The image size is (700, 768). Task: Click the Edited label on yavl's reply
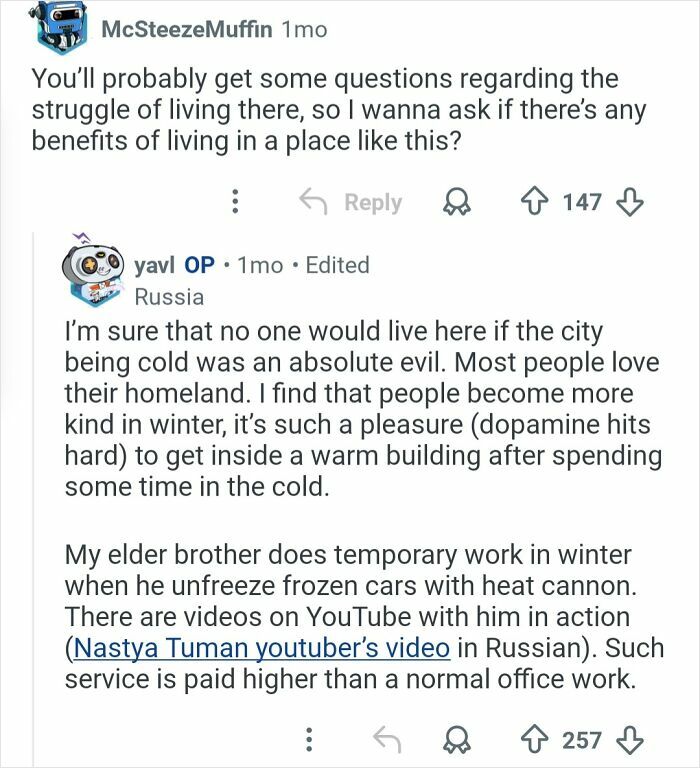pyautogui.click(x=337, y=265)
